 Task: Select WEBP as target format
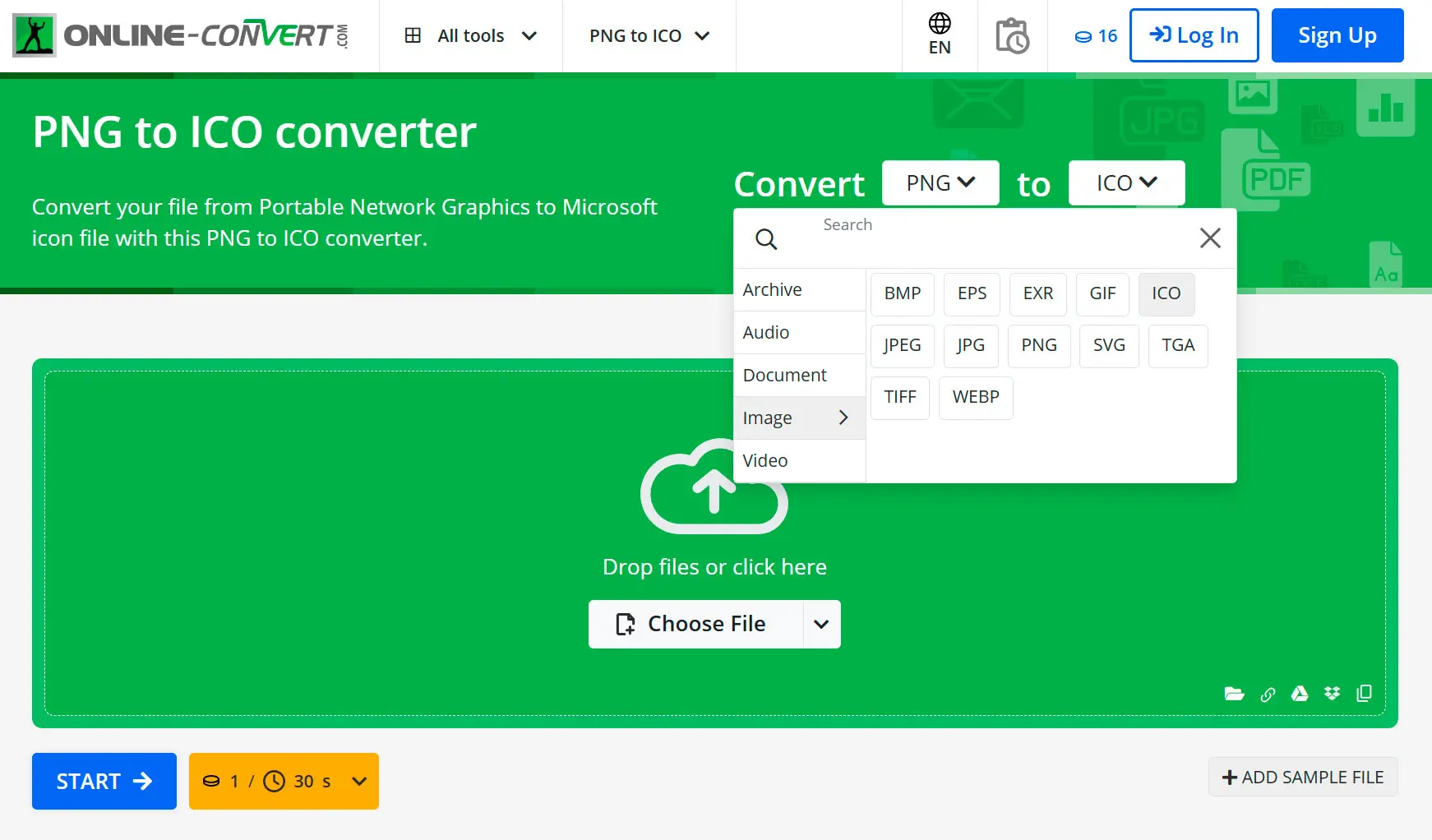coord(975,397)
